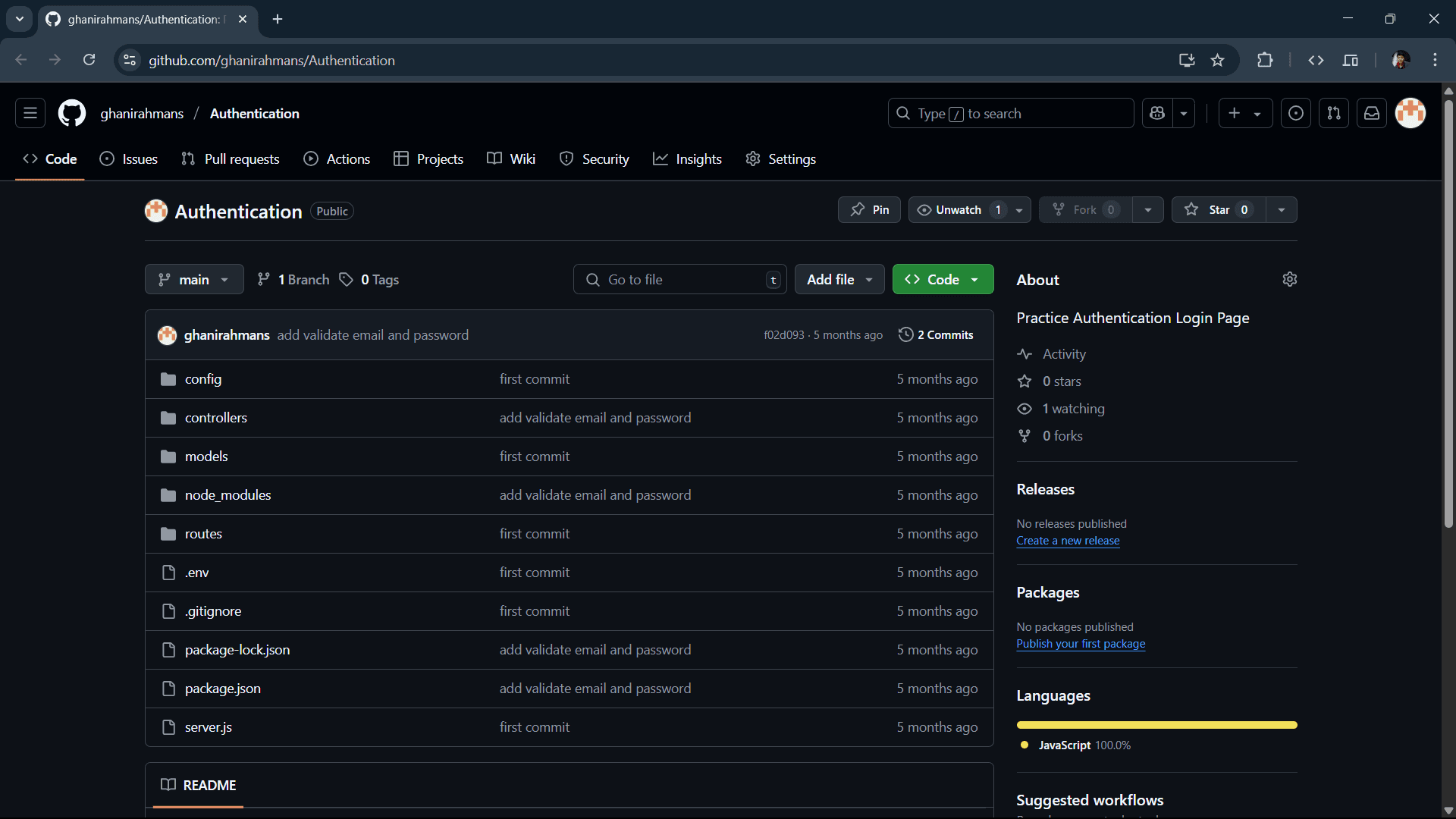Expand the Star lists dropdown arrow
This screenshot has height=819, width=1456.
pos(1282,210)
